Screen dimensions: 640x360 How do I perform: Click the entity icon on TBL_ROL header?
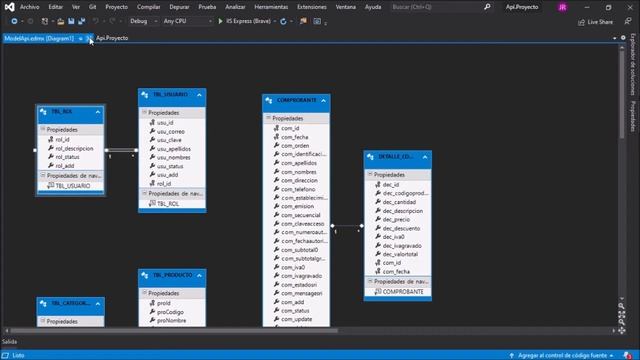click(x=43, y=111)
